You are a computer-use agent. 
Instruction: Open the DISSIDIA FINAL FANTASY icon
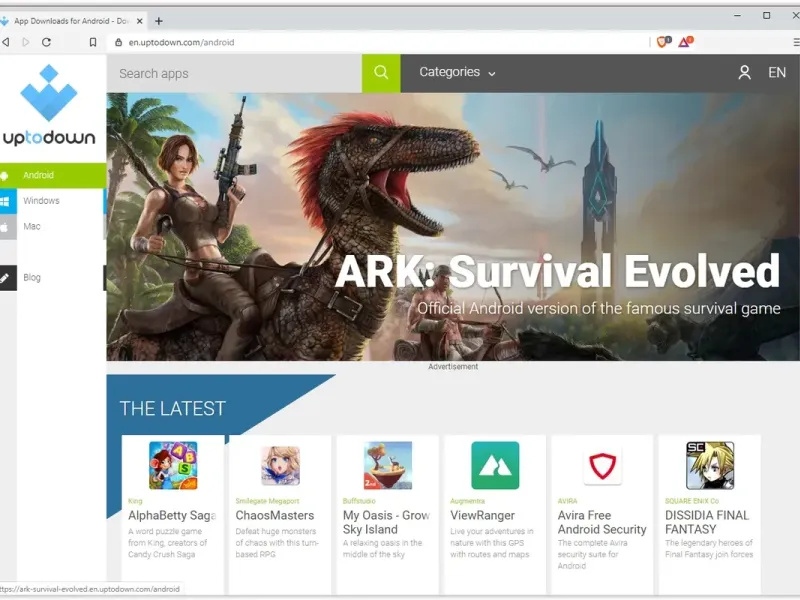(x=710, y=465)
